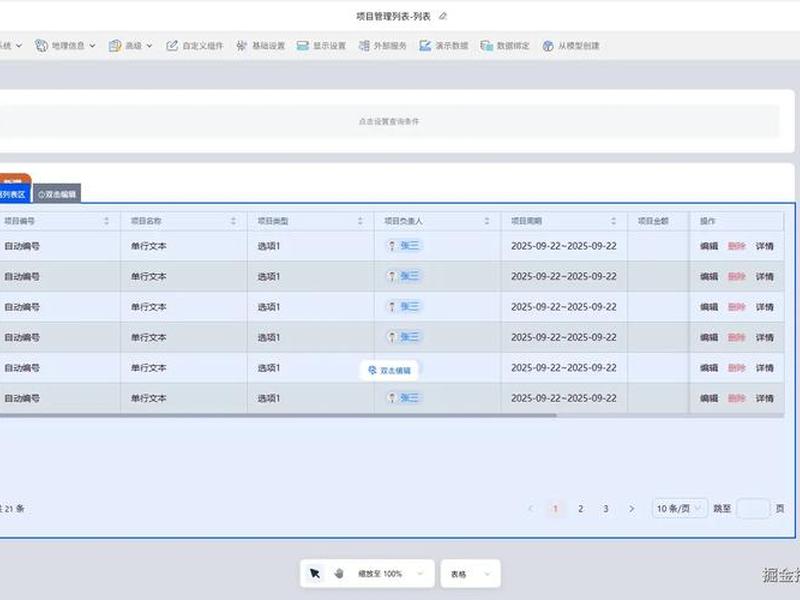Open the 10 条/页 page size dropdown
This screenshot has width=800, height=600.
(680, 509)
